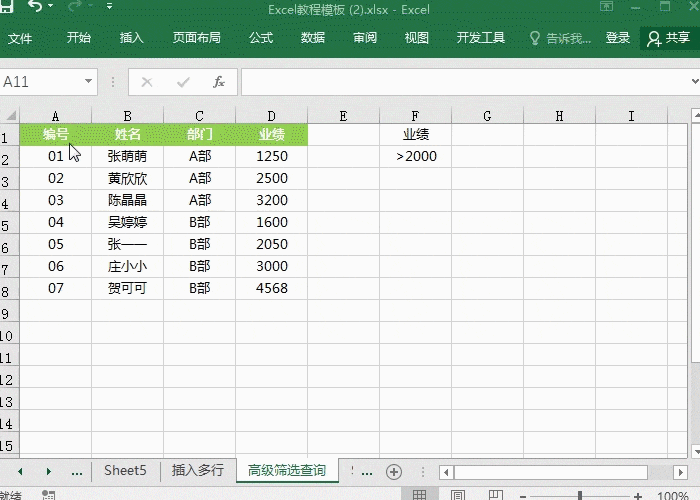This screenshot has height=500, width=700.
Task: Open the 页面布局 ribbon tab
Action: pos(196,38)
